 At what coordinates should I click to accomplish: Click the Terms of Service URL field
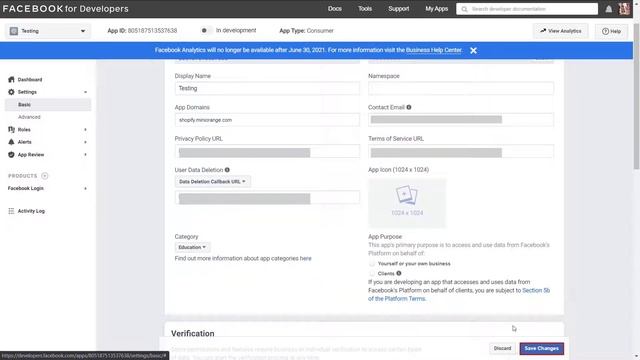point(461,151)
